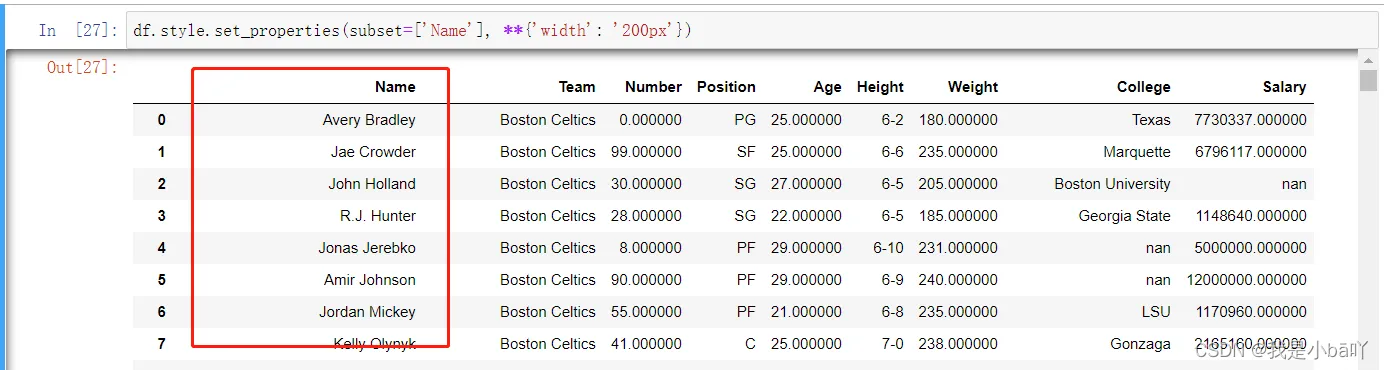Click the code input cell In [27]
This screenshot has width=1384, height=370.
coord(752,31)
